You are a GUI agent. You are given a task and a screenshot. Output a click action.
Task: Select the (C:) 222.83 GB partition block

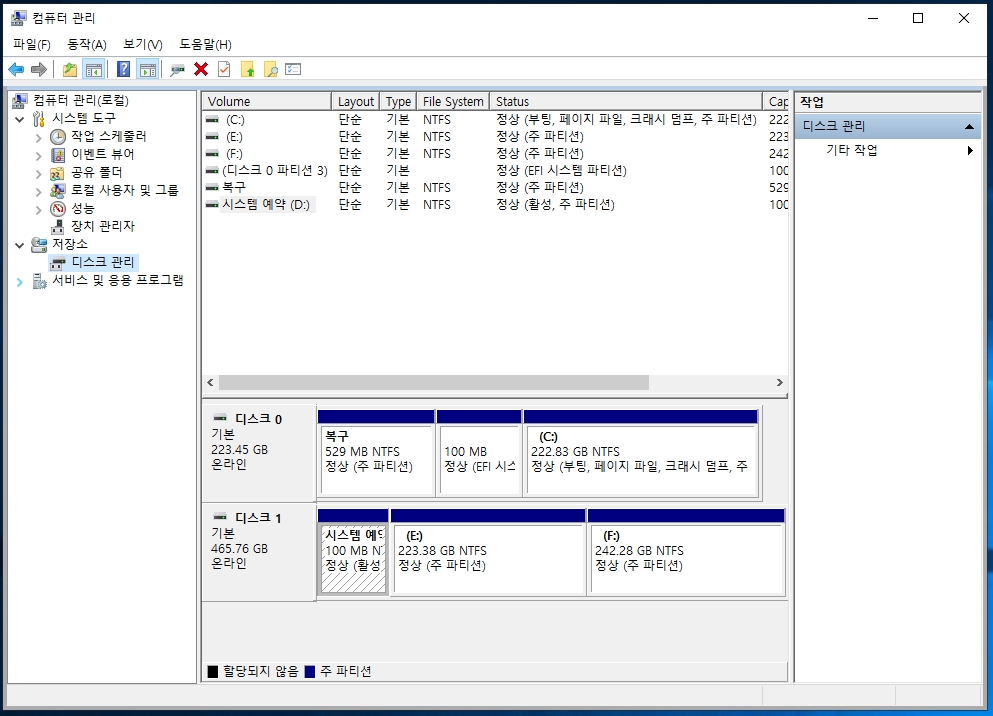641,453
